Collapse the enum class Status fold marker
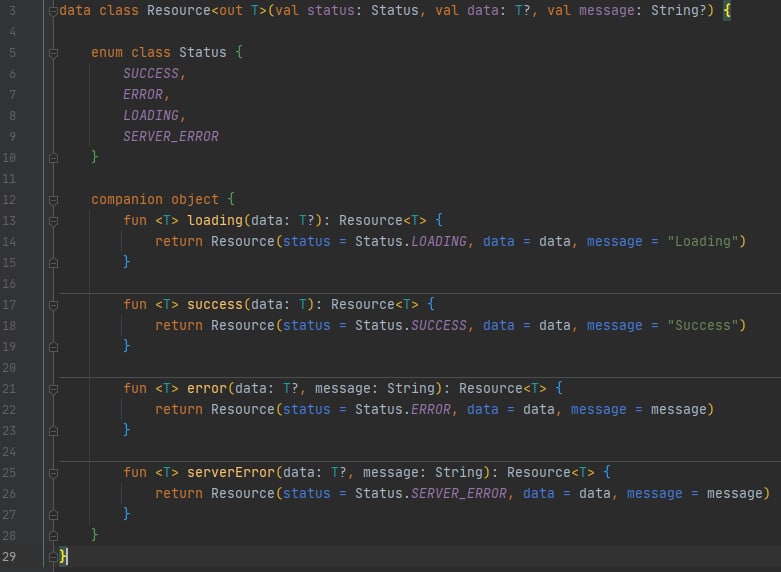781x572 pixels. click(x=53, y=52)
